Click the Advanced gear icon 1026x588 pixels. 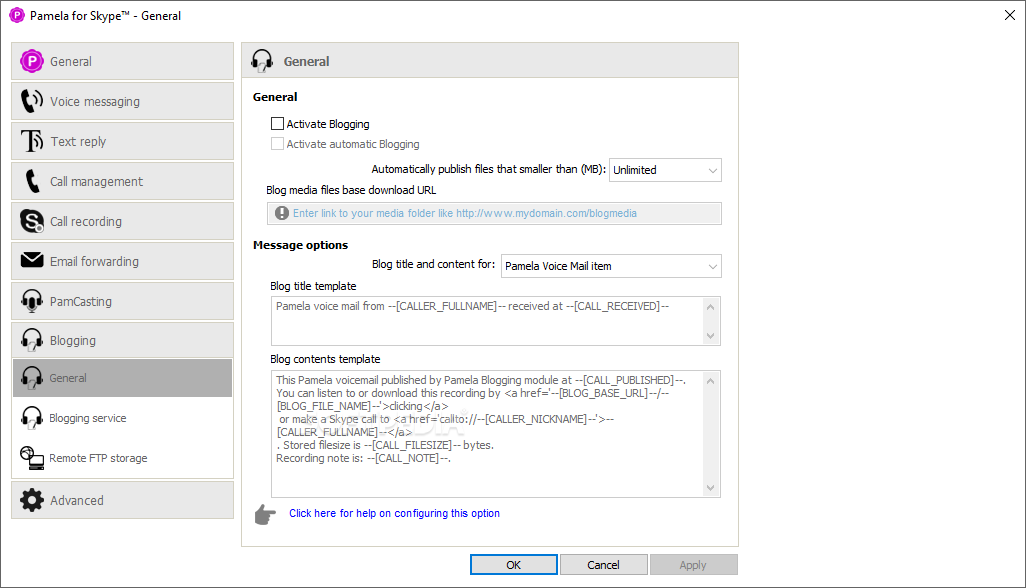click(x=31, y=500)
